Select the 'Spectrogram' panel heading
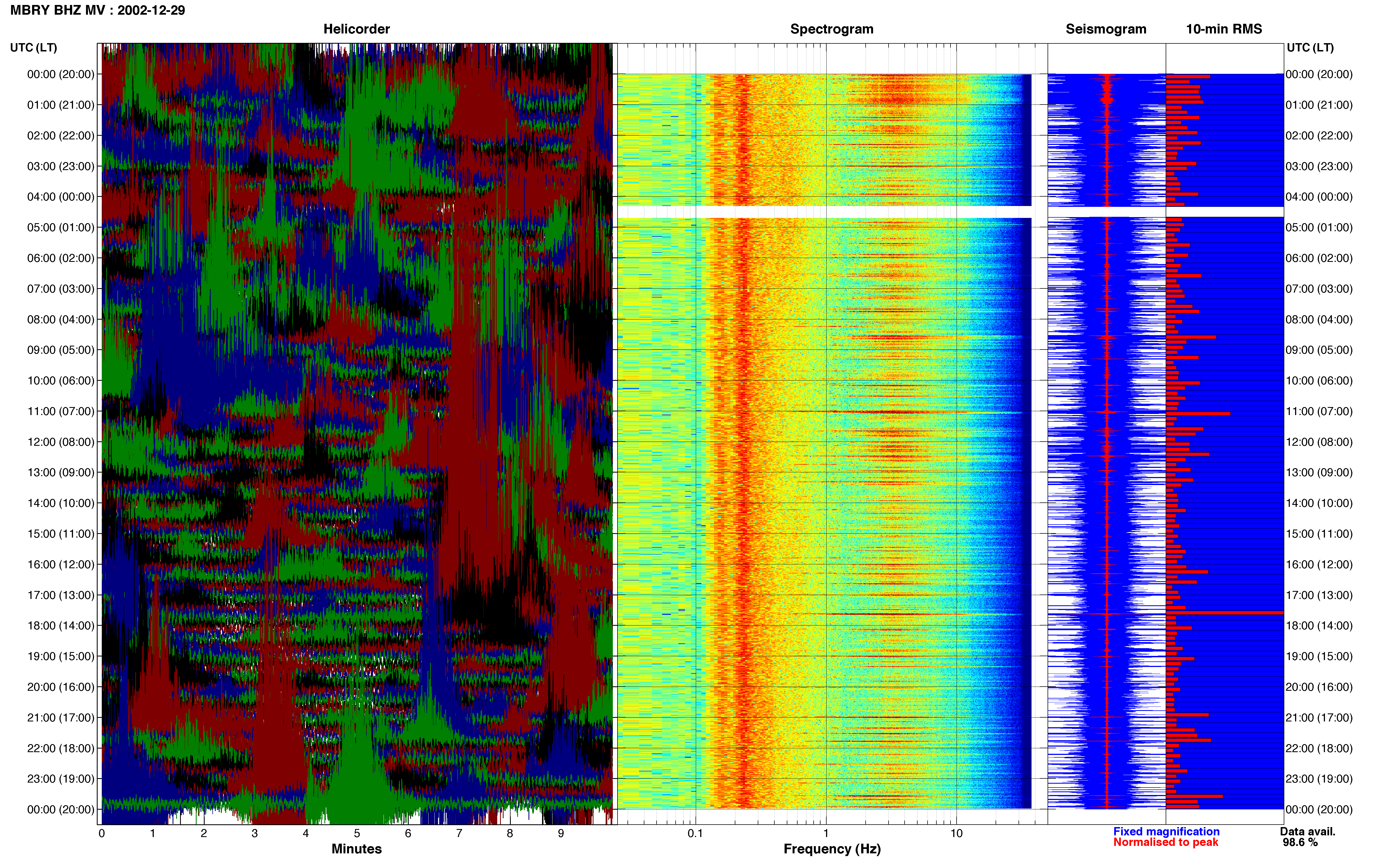 pos(832,29)
